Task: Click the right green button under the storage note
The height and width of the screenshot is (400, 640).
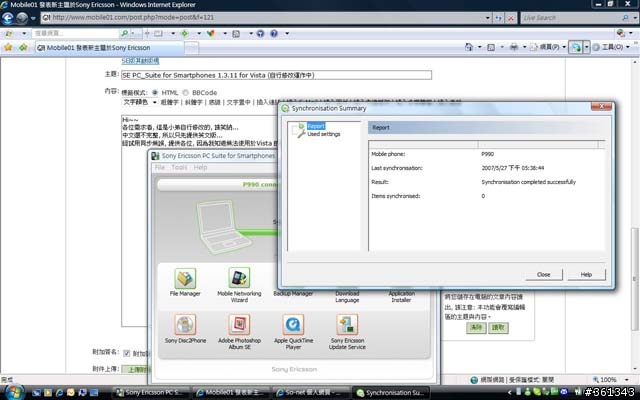Action: click(x=498, y=328)
